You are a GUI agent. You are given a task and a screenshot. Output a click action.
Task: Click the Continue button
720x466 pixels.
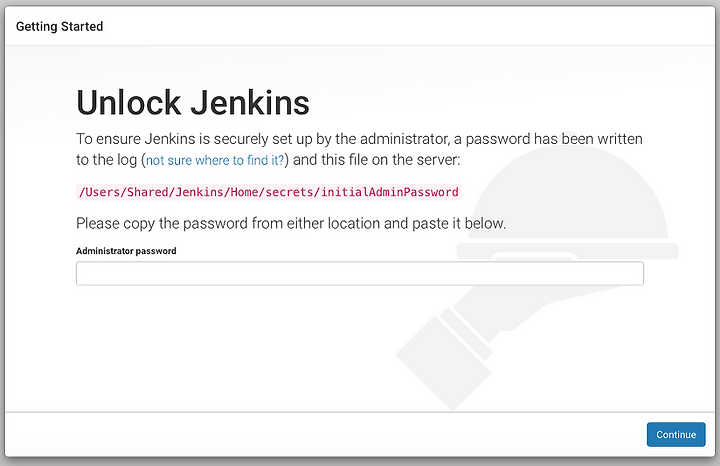tap(676, 434)
